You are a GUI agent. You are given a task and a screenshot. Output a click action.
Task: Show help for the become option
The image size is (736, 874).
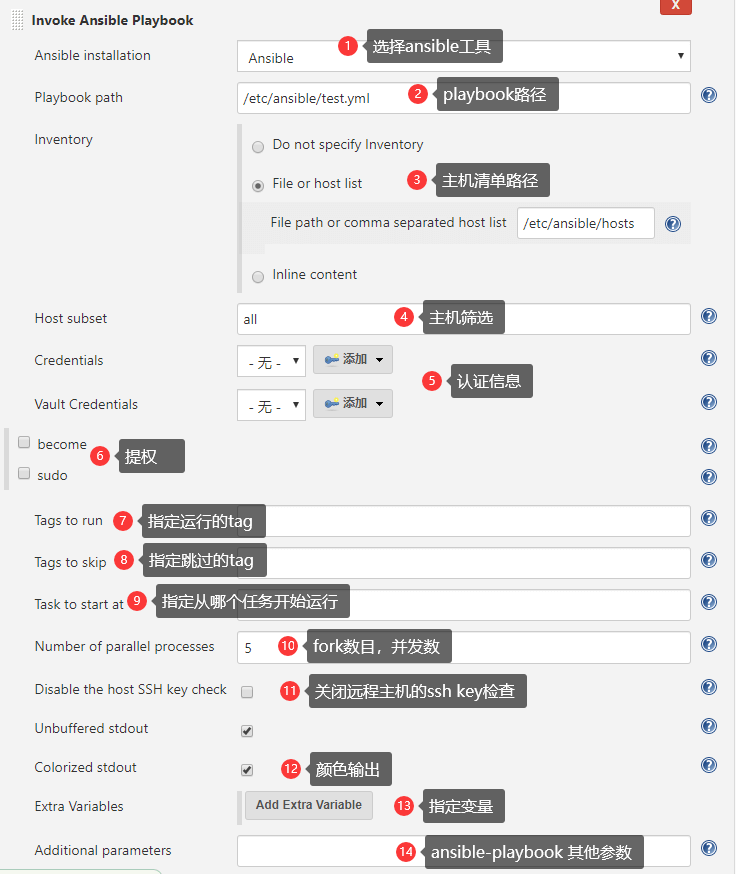[x=709, y=446]
